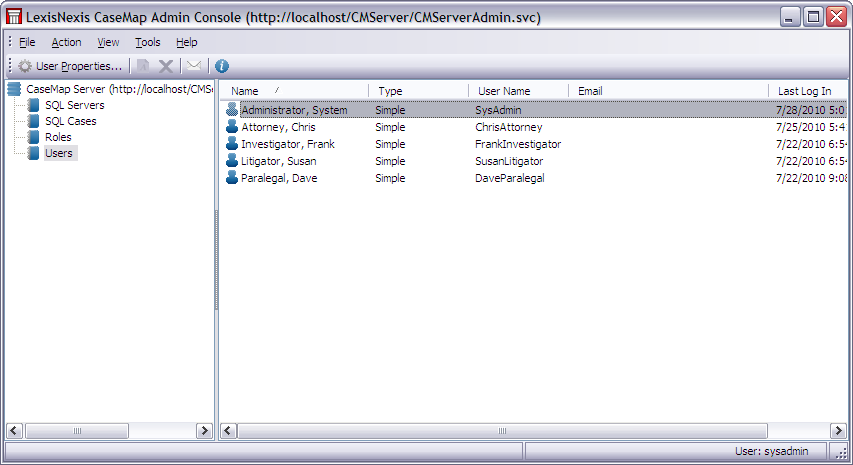853x465 pixels.
Task: Select Users in the tree
Action: coord(59,153)
